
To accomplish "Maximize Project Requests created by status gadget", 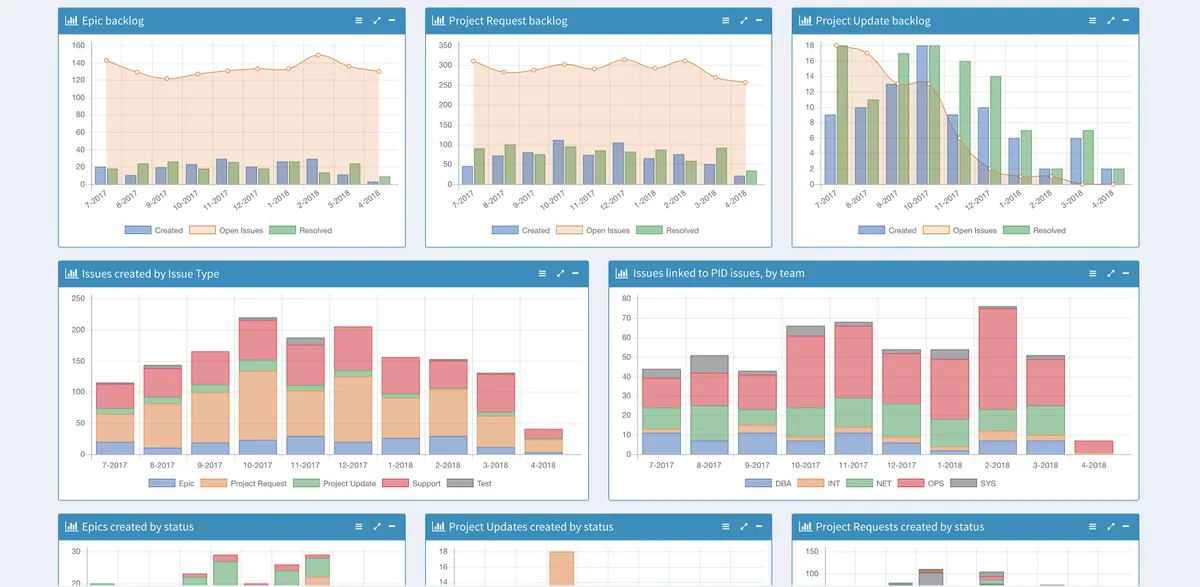I will tap(1111, 526).
